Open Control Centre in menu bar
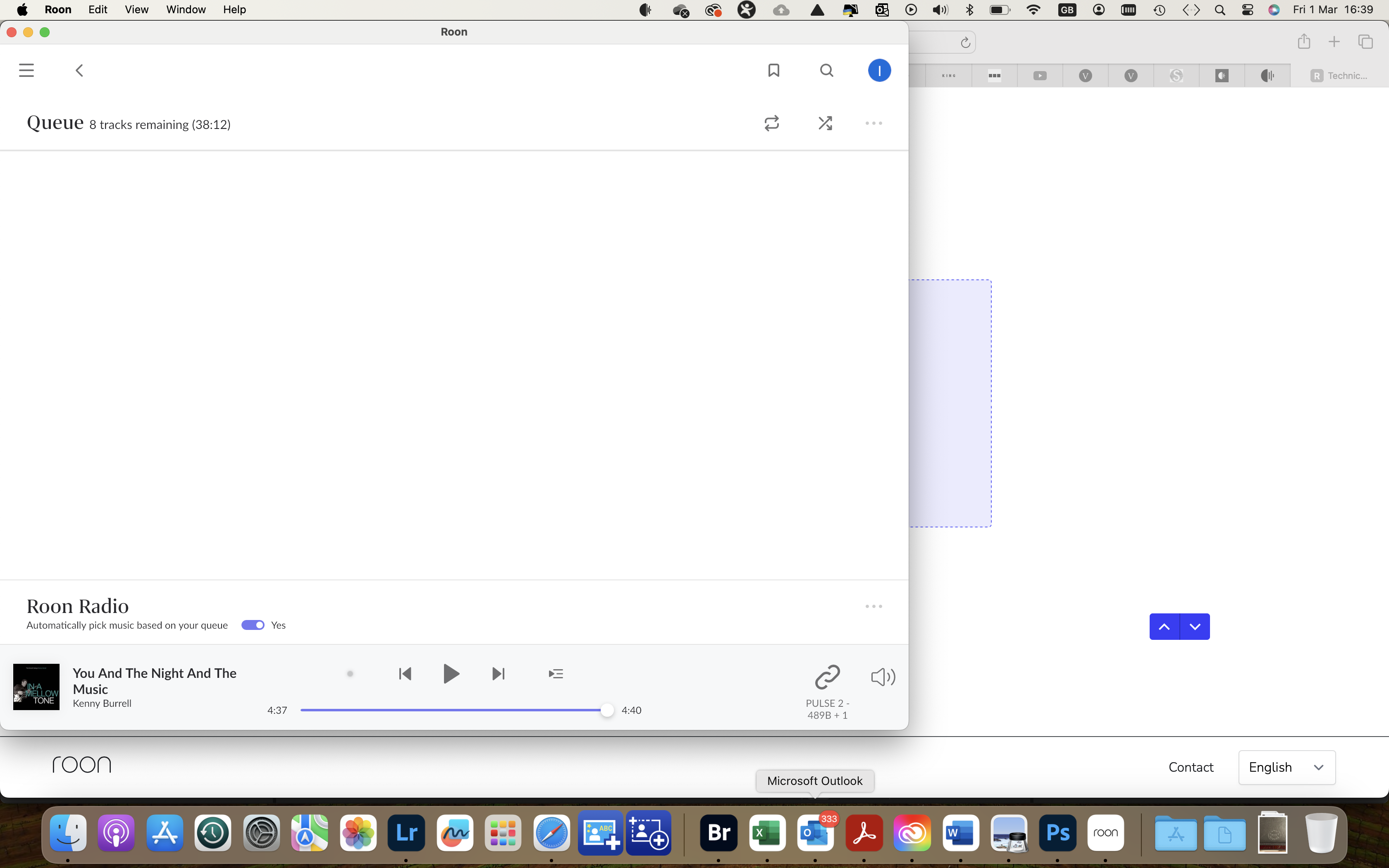1389x868 pixels. [x=1247, y=10]
